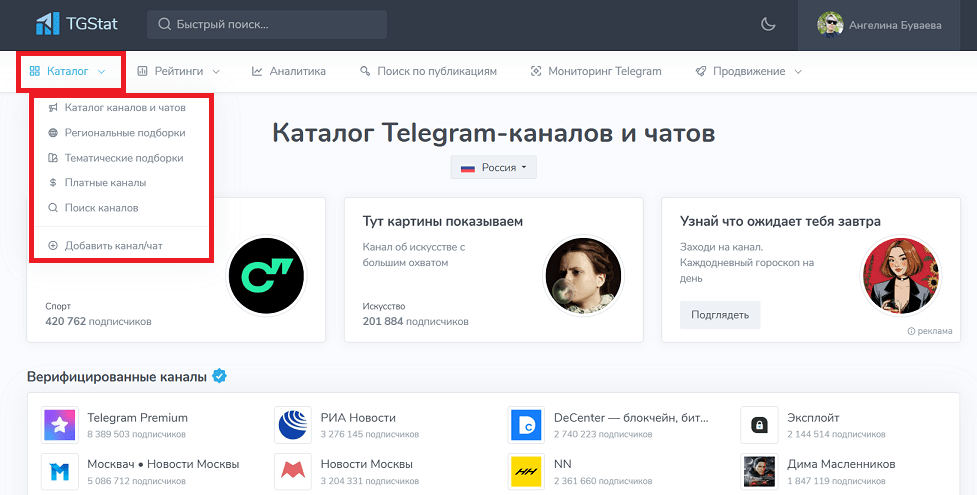
Task: Click the Москвач M logo
Action: click(60, 472)
